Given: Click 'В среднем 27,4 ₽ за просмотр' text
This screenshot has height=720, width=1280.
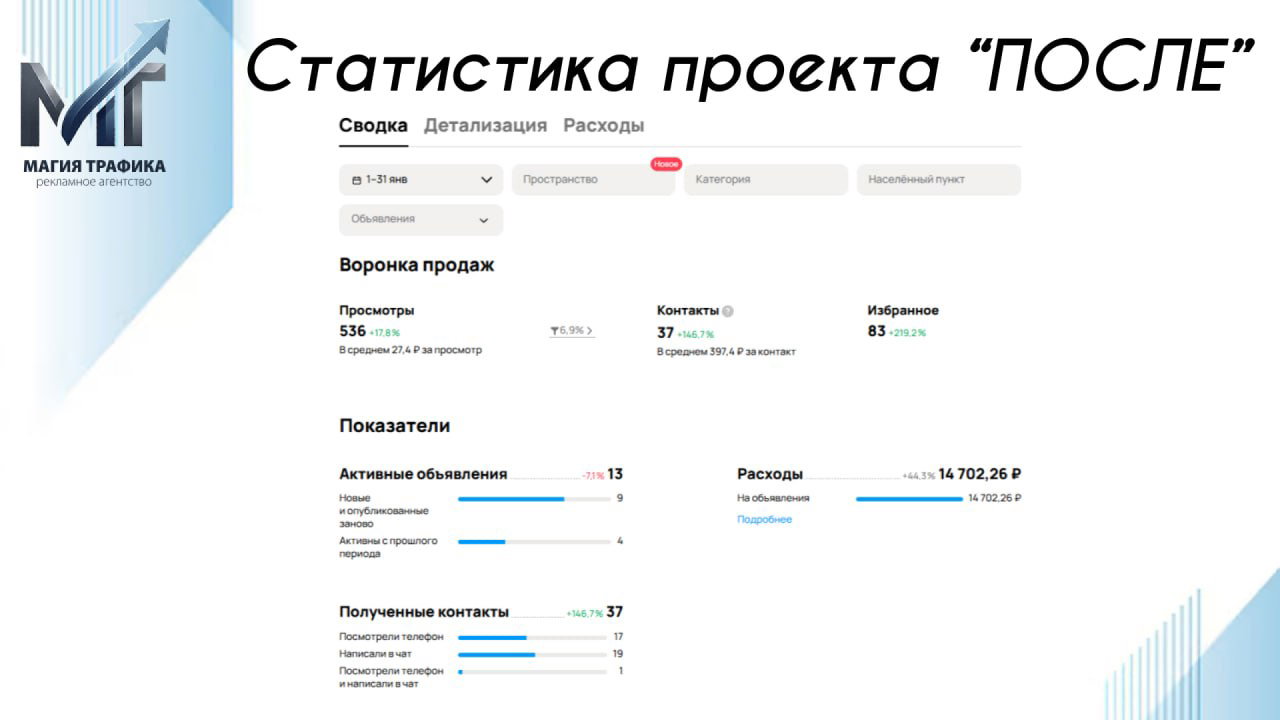Looking at the screenshot, I should [x=410, y=350].
